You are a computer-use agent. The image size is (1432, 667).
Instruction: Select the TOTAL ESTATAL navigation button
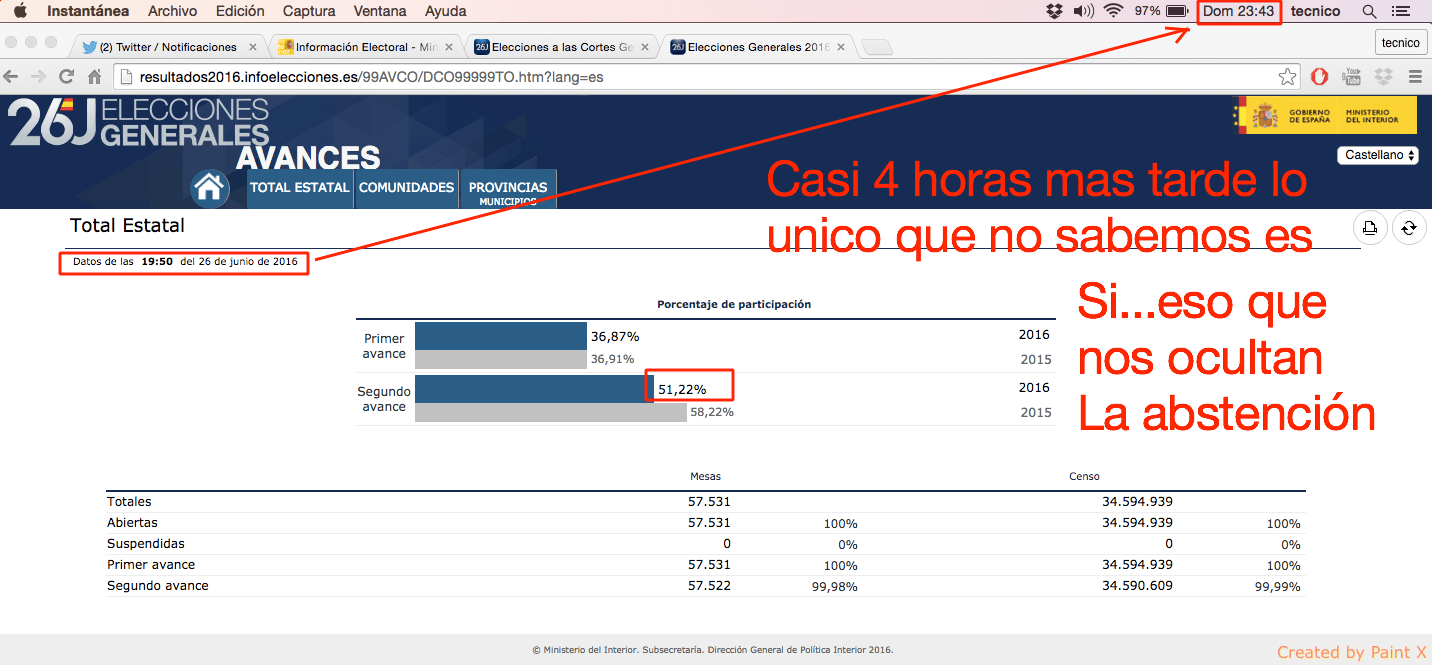(x=299, y=188)
